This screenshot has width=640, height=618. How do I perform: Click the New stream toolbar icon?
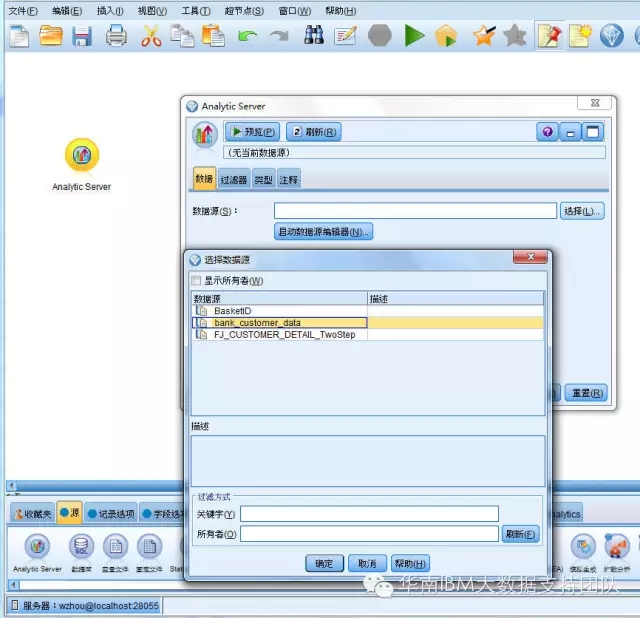pos(19,36)
